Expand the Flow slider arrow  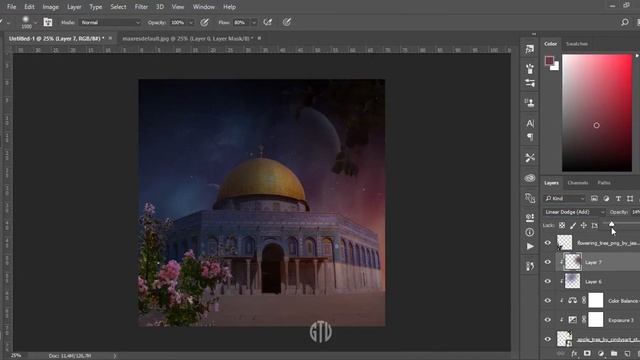254,22
